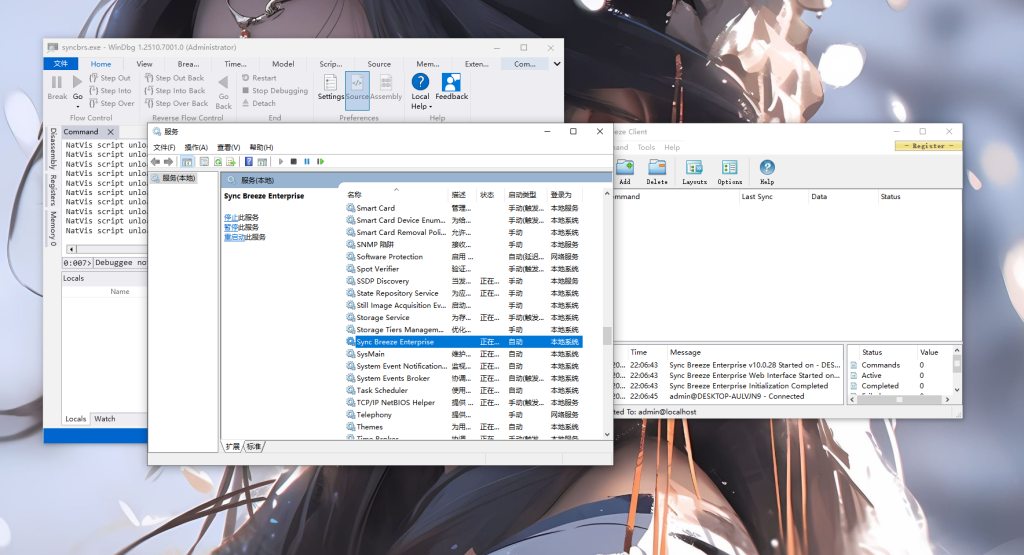Click the Delete icon in Sync Breeze
Viewport: 1024px width, 555px height.
point(657,171)
